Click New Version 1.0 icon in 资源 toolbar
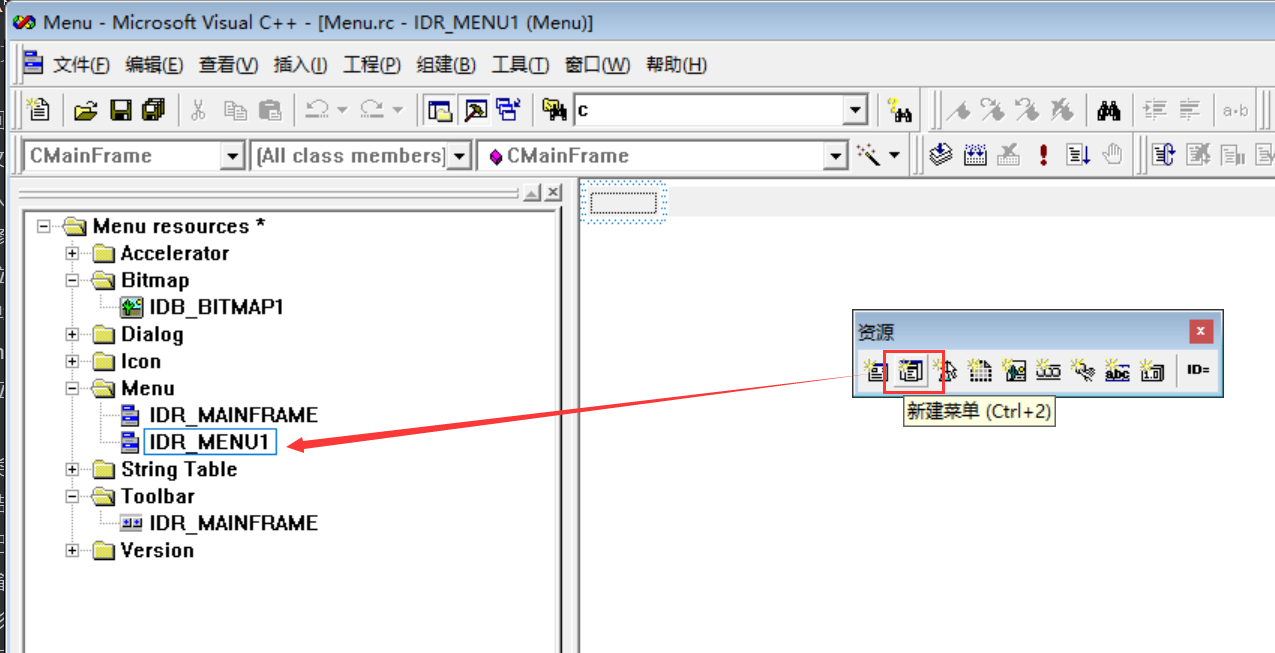The image size is (1275, 653). click(1152, 371)
